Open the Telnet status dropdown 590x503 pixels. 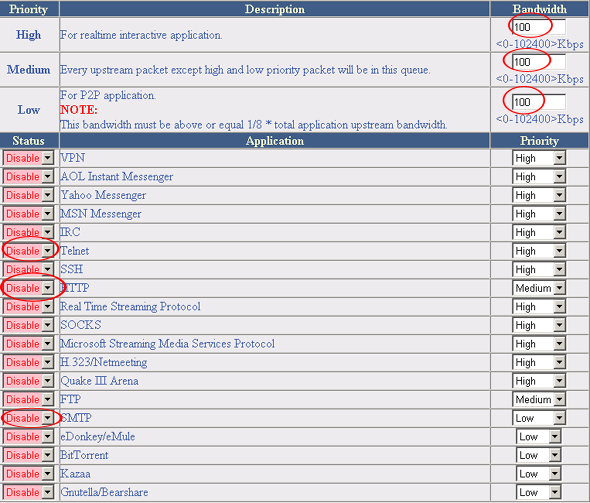click(x=28, y=251)
